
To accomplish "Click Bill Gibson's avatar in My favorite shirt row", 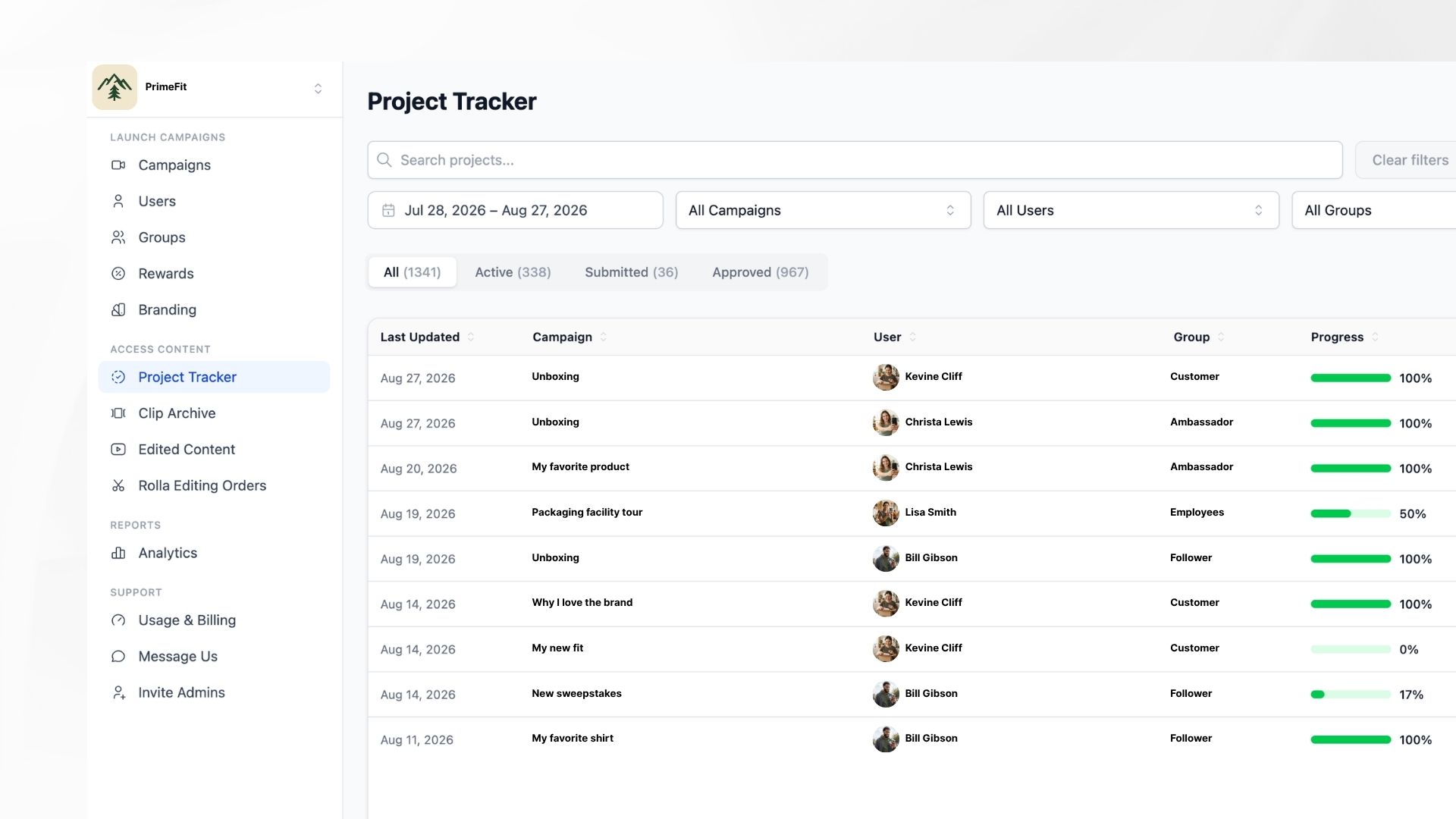I will 886,739.
